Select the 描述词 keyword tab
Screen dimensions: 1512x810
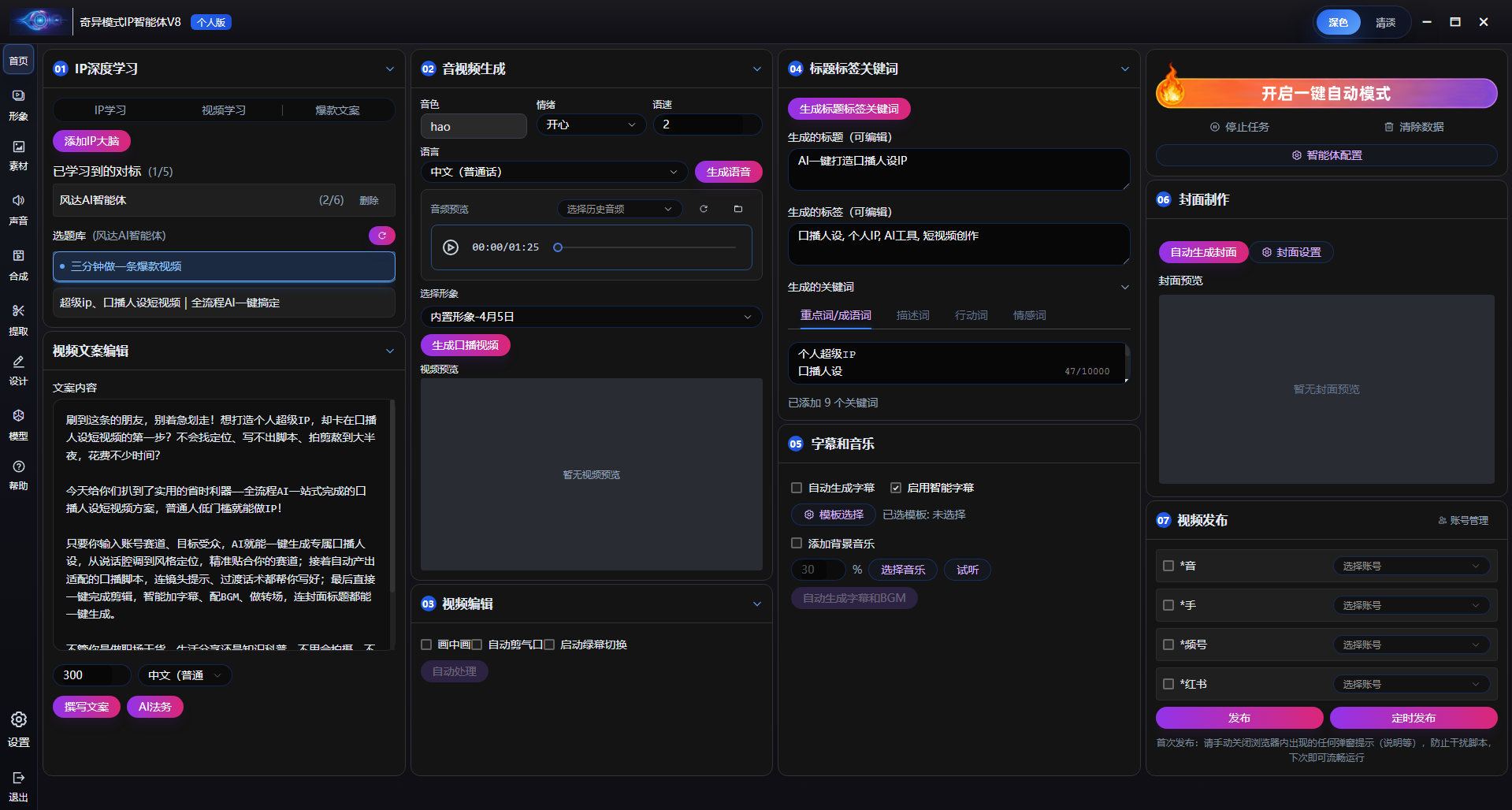(x=912, y=315)
